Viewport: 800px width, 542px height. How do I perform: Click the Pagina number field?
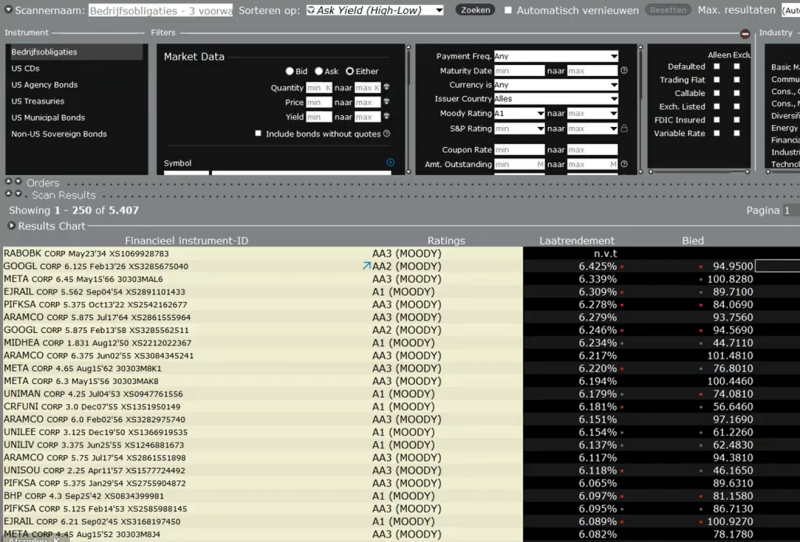791,210
